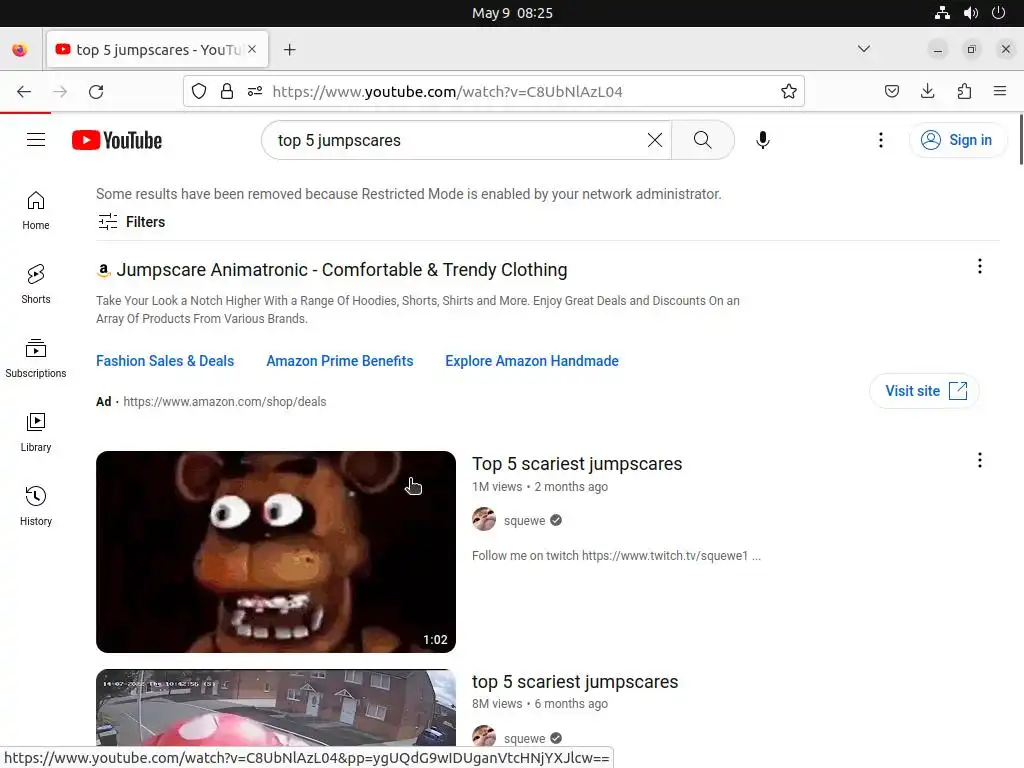The width and height of the screenshot is (1024, 768).
Task: Click Follow me on twitch description text
Action: click(616, 556)
